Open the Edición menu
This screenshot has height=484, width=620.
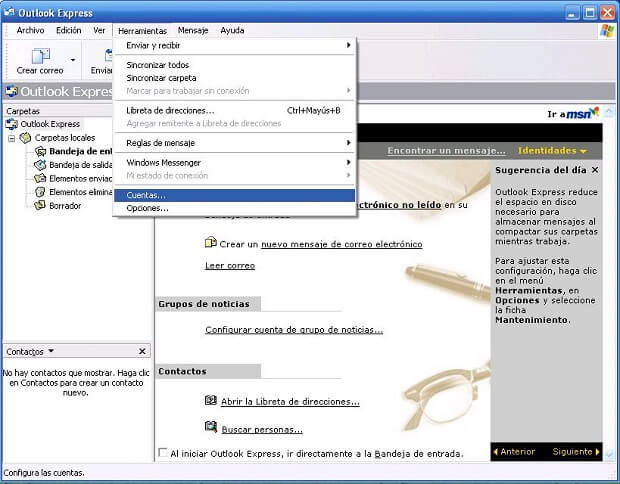click(x=68, y=30)
